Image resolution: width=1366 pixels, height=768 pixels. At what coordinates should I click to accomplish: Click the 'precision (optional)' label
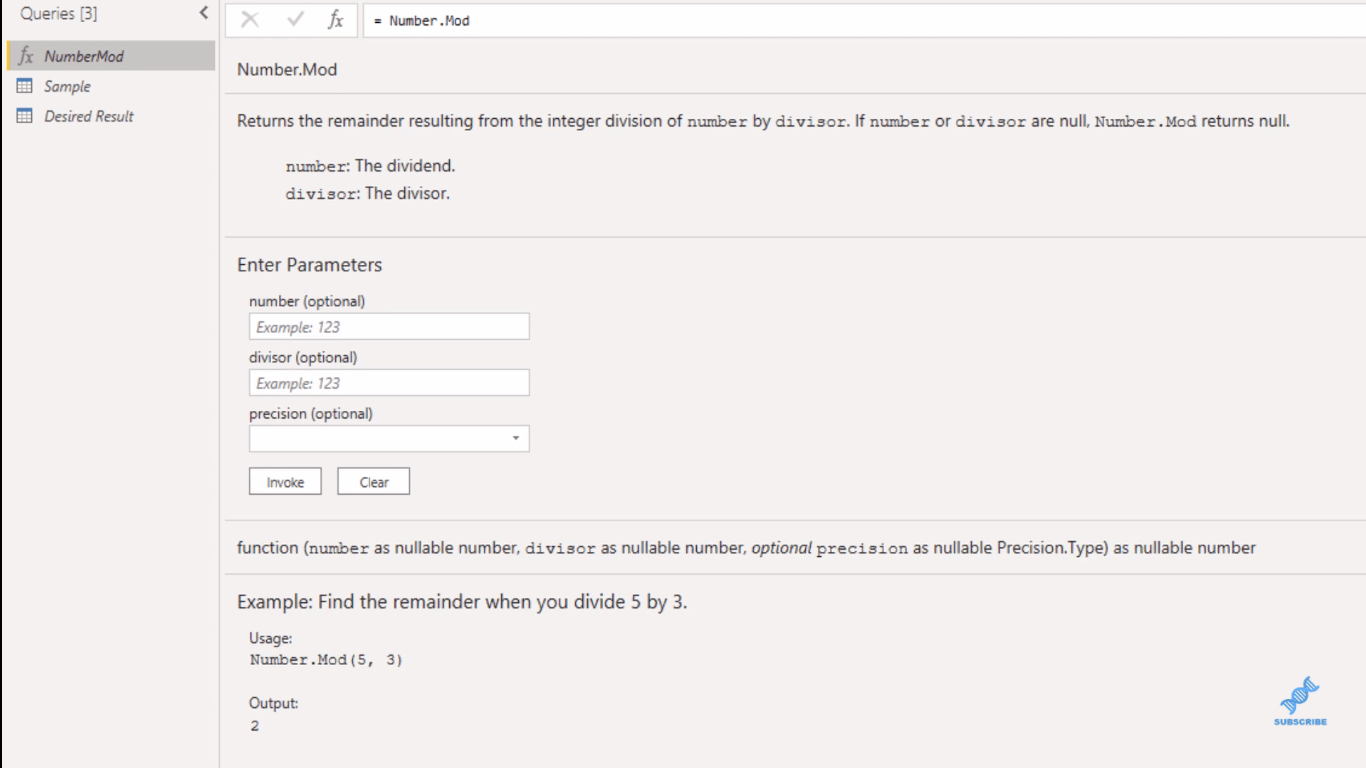point(311,413)
